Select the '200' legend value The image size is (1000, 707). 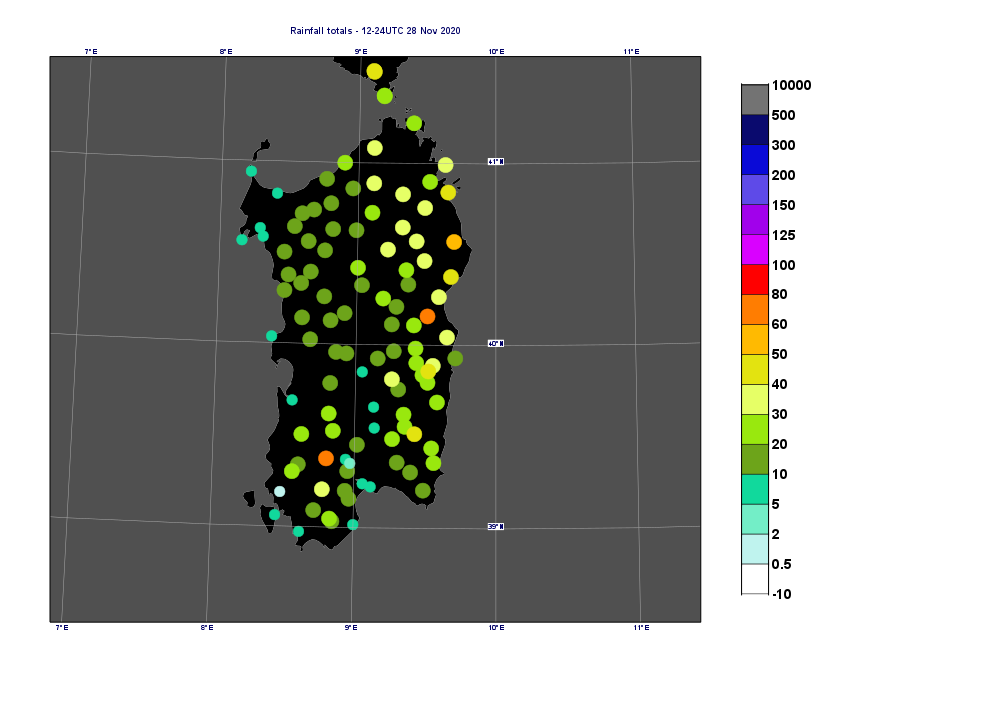coord(783,175)
